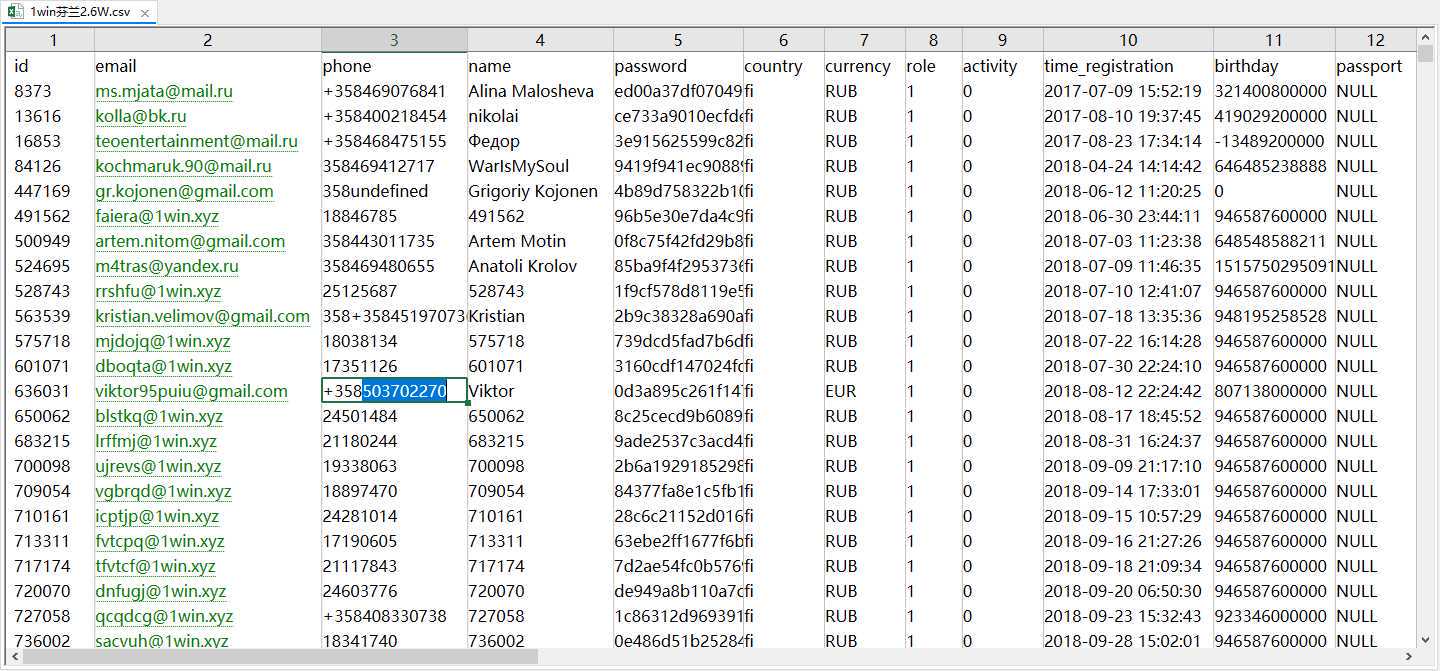
Task: Click the phone cell being edited +358503702270
Action: point(394,391)
